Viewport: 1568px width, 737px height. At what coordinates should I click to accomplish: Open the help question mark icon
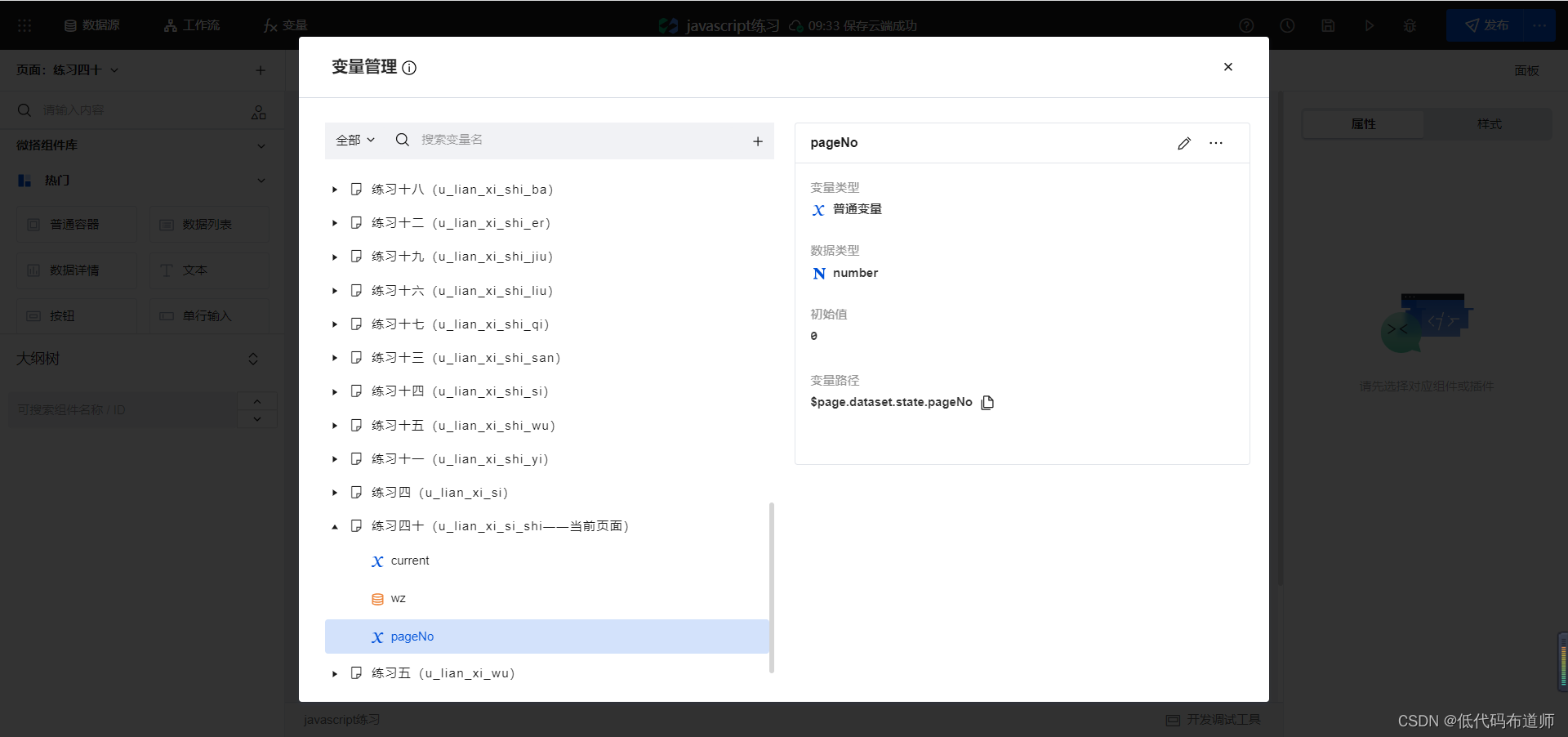tap(1246, 25)
